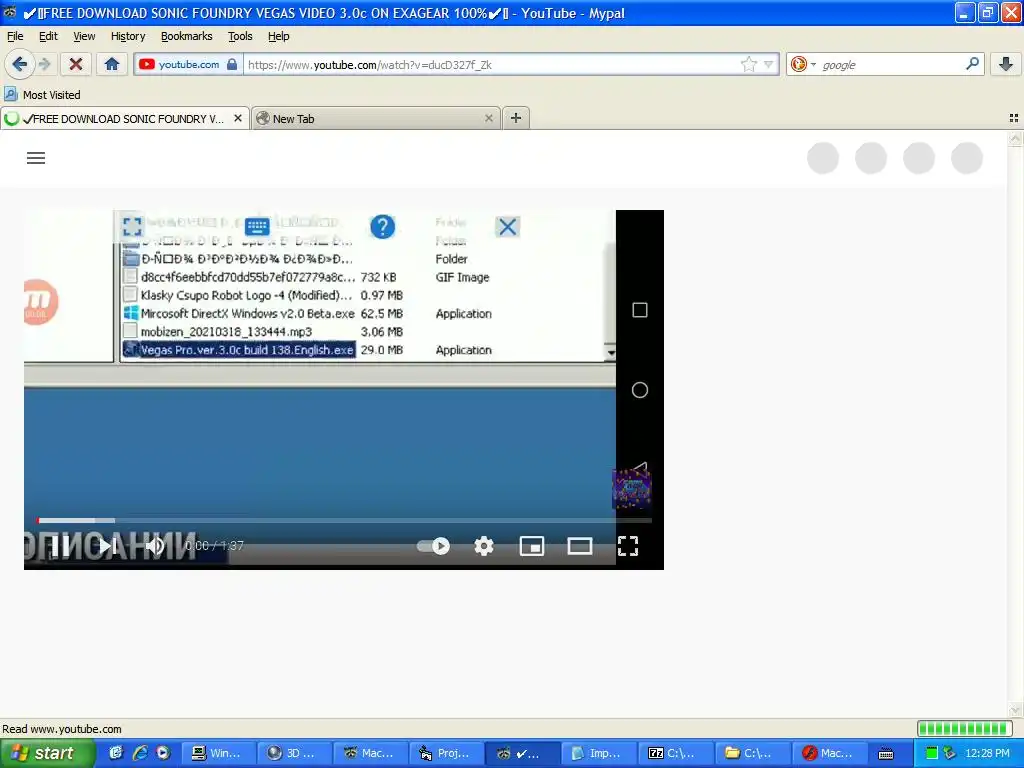
Task: Open the Edit menu
Action: click(x=48, y=36)
